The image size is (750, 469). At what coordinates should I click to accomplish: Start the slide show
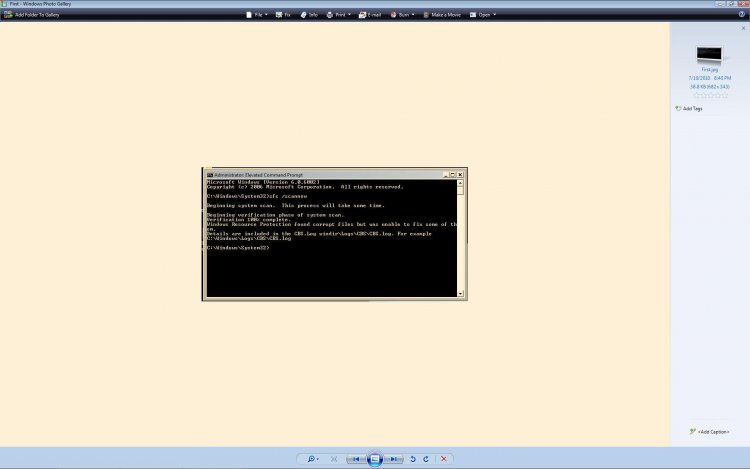point(375,459)
